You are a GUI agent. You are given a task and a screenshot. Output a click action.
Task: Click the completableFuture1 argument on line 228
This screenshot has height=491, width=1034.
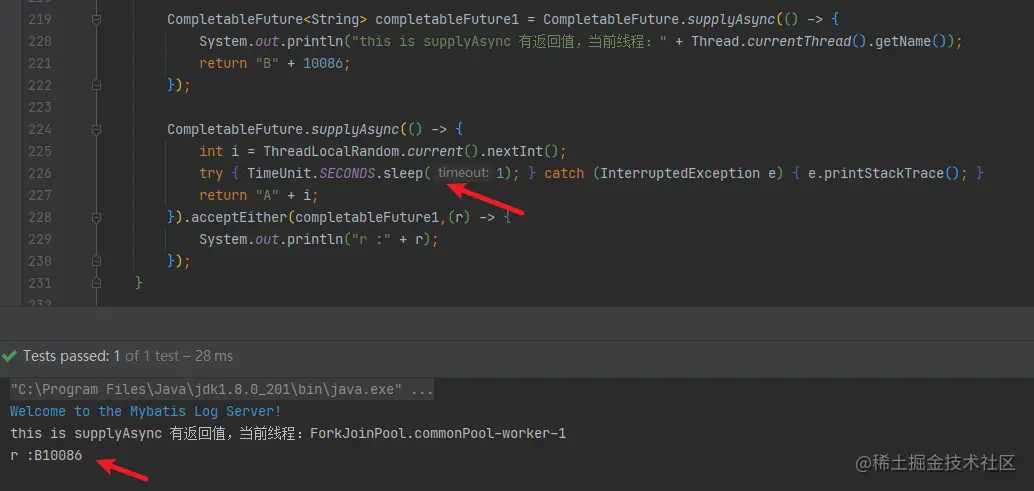pyautogui.click(x=367, y=217)
